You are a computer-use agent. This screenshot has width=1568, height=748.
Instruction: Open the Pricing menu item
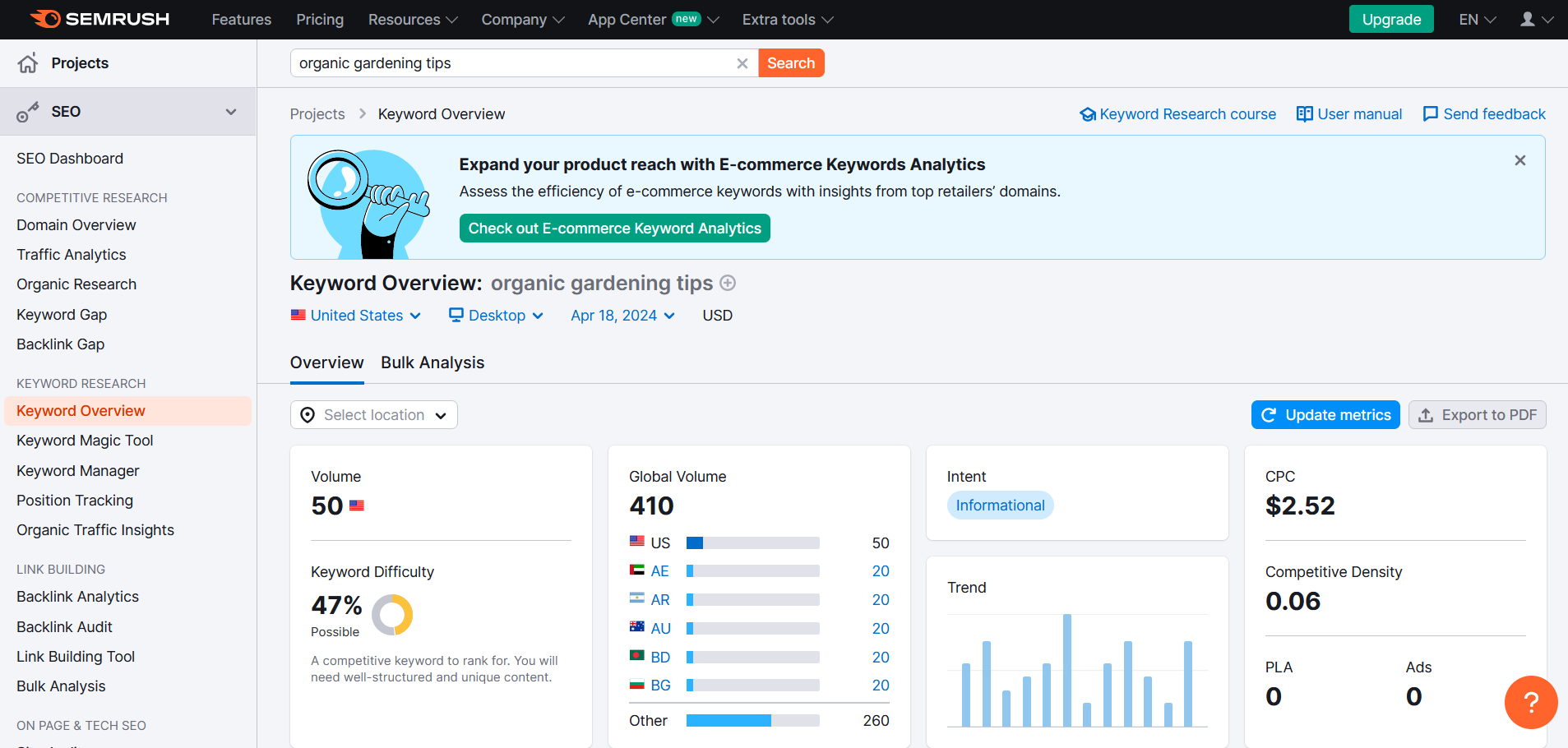(x=320, y=19)
